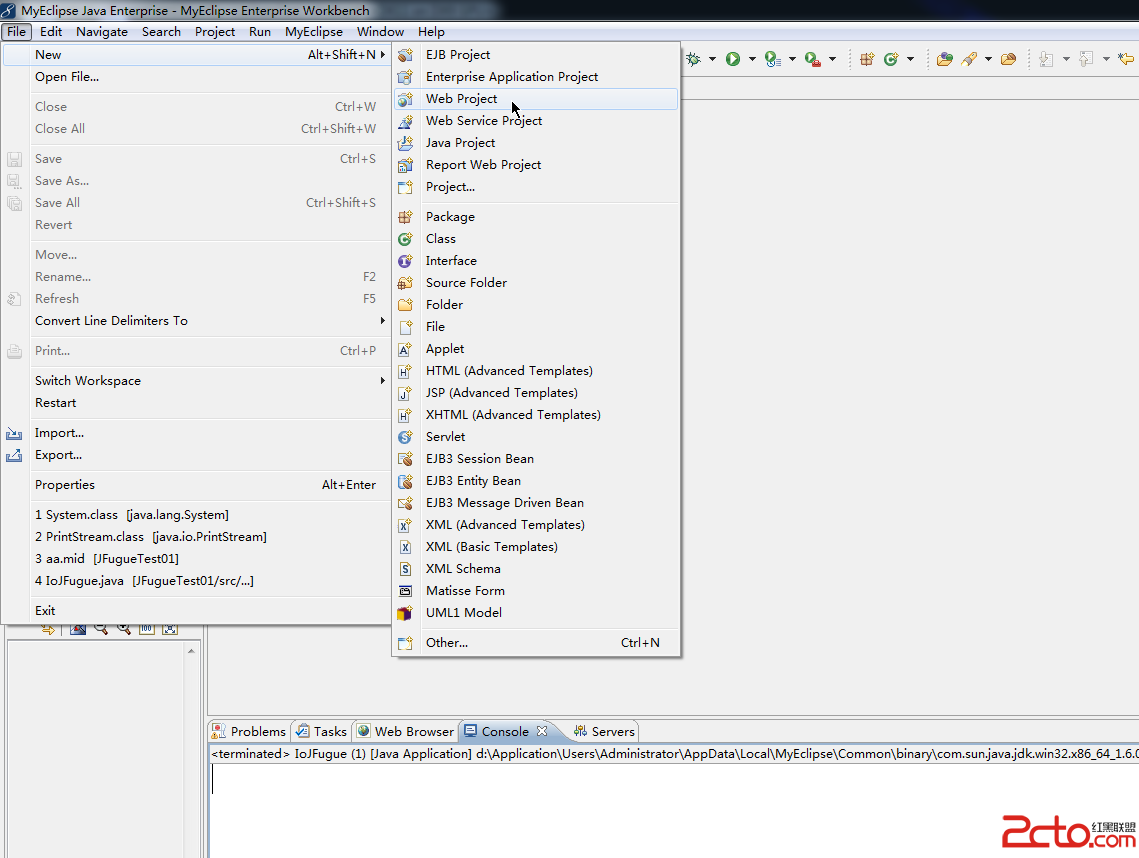1139x858 pixels.
Task: Choose EJB Project in the New submenu
Action: pyautogui.click(x=536, y=54)
